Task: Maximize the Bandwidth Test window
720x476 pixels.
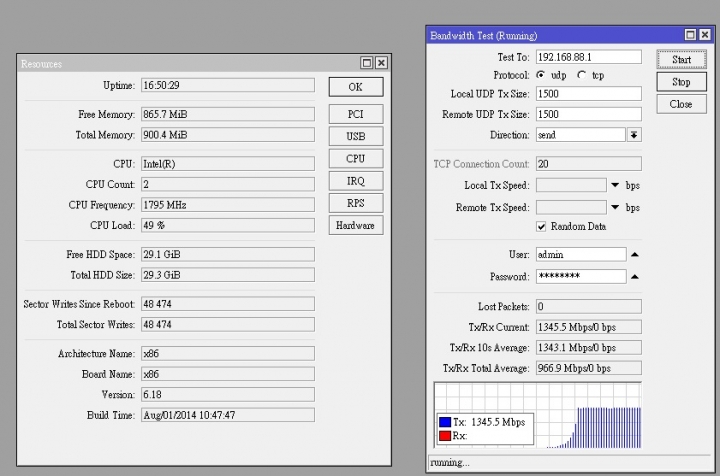Action: click(690, 34)
